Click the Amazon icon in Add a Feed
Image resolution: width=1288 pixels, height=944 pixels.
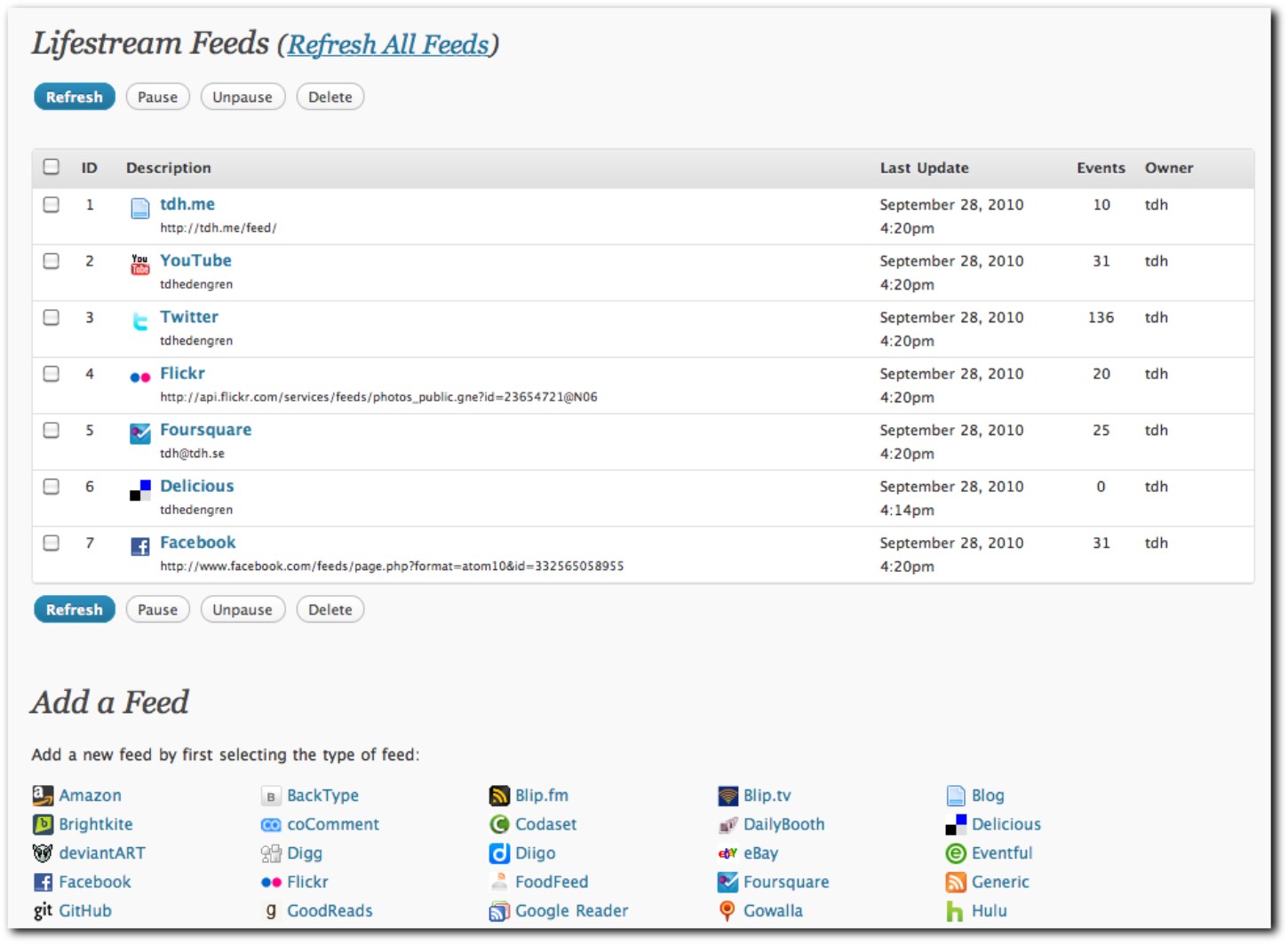[43, 795]
